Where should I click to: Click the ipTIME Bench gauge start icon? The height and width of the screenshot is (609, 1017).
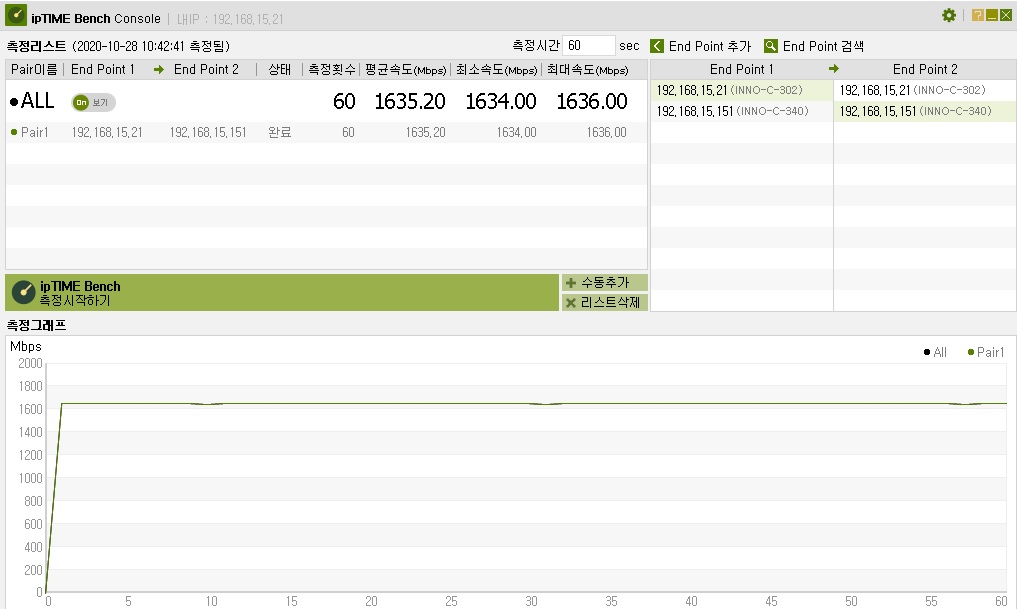tap(23, 293)
